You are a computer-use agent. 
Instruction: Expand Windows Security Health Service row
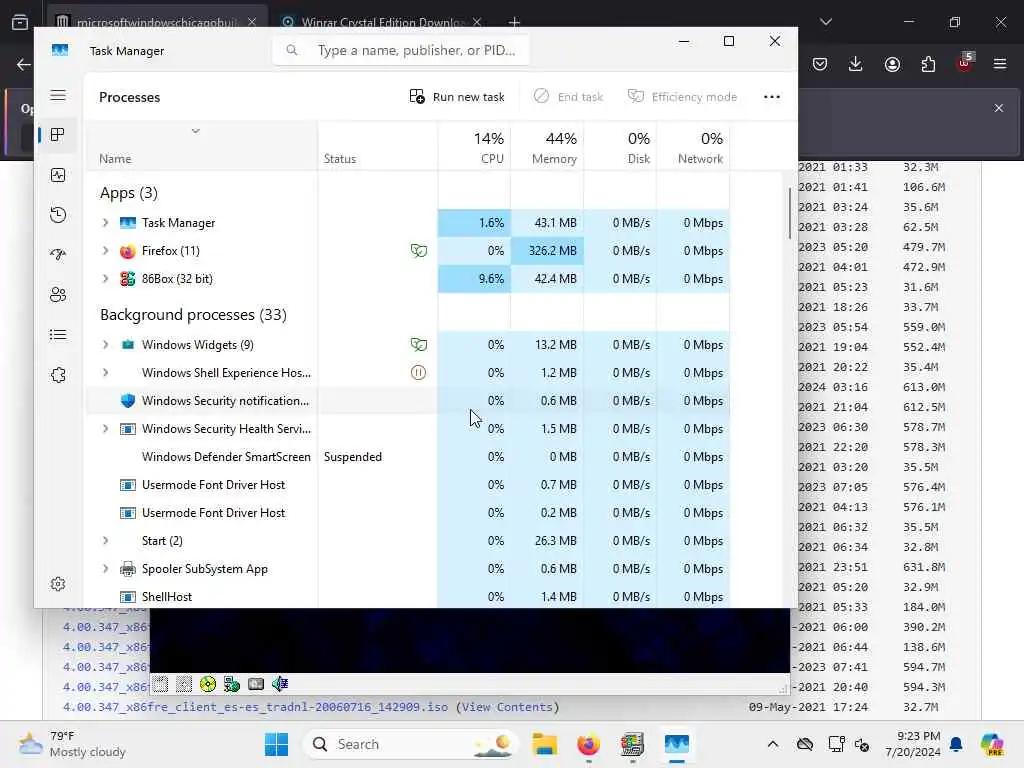pyautogui.click(x=105, y=428)
